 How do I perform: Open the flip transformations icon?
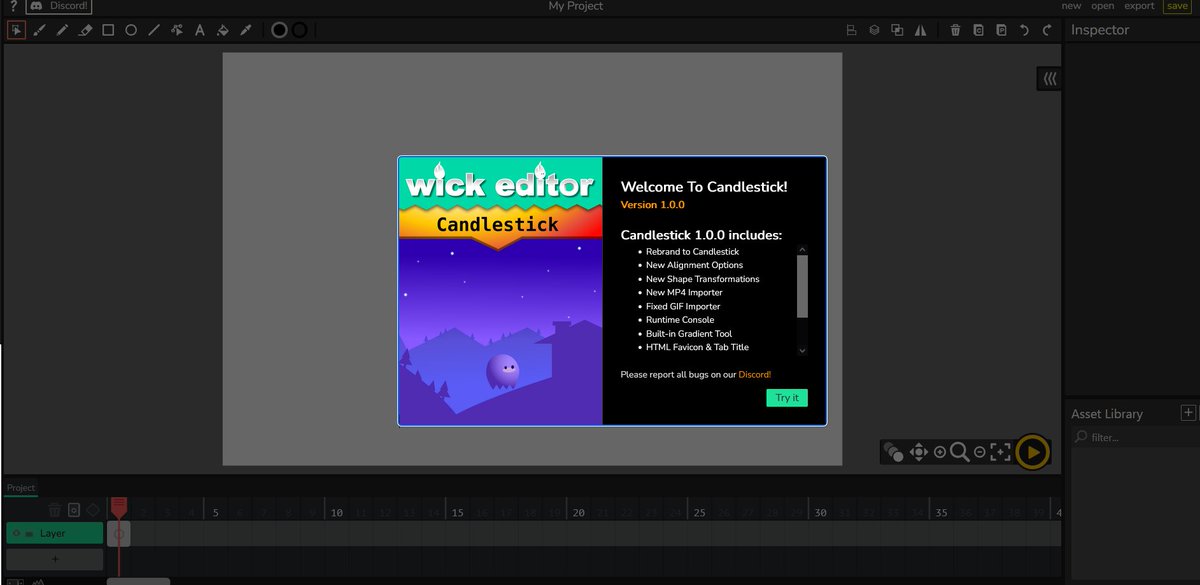click(x=920, y=30)
